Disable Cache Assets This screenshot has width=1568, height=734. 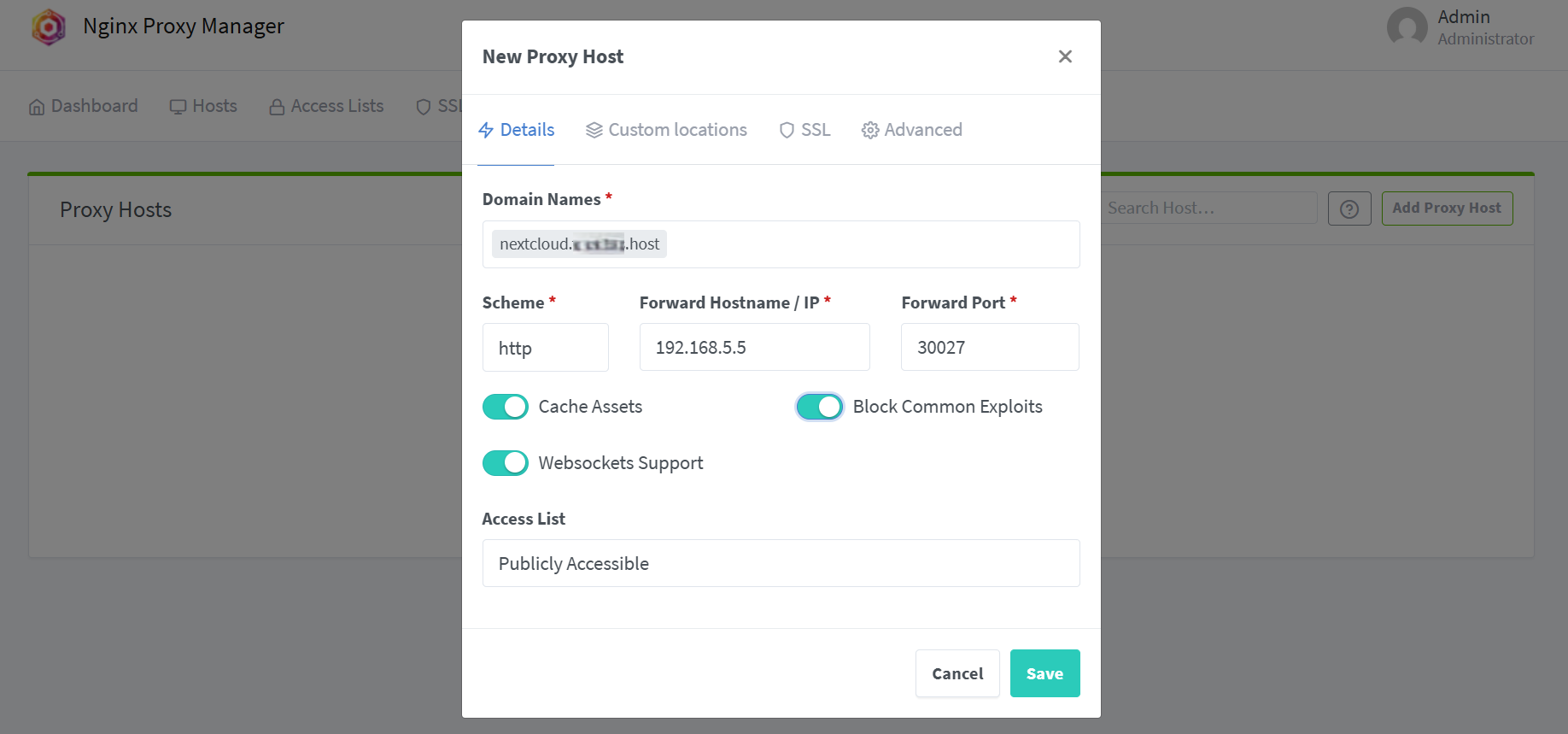505,407
